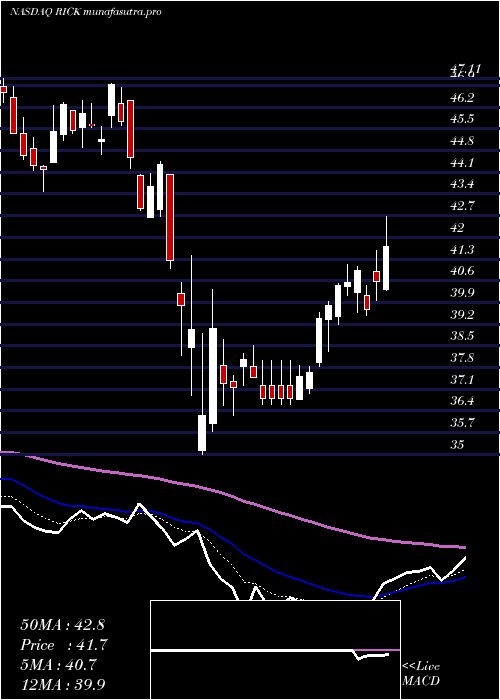Click the 39.9 price axis label

click(462, 292)
